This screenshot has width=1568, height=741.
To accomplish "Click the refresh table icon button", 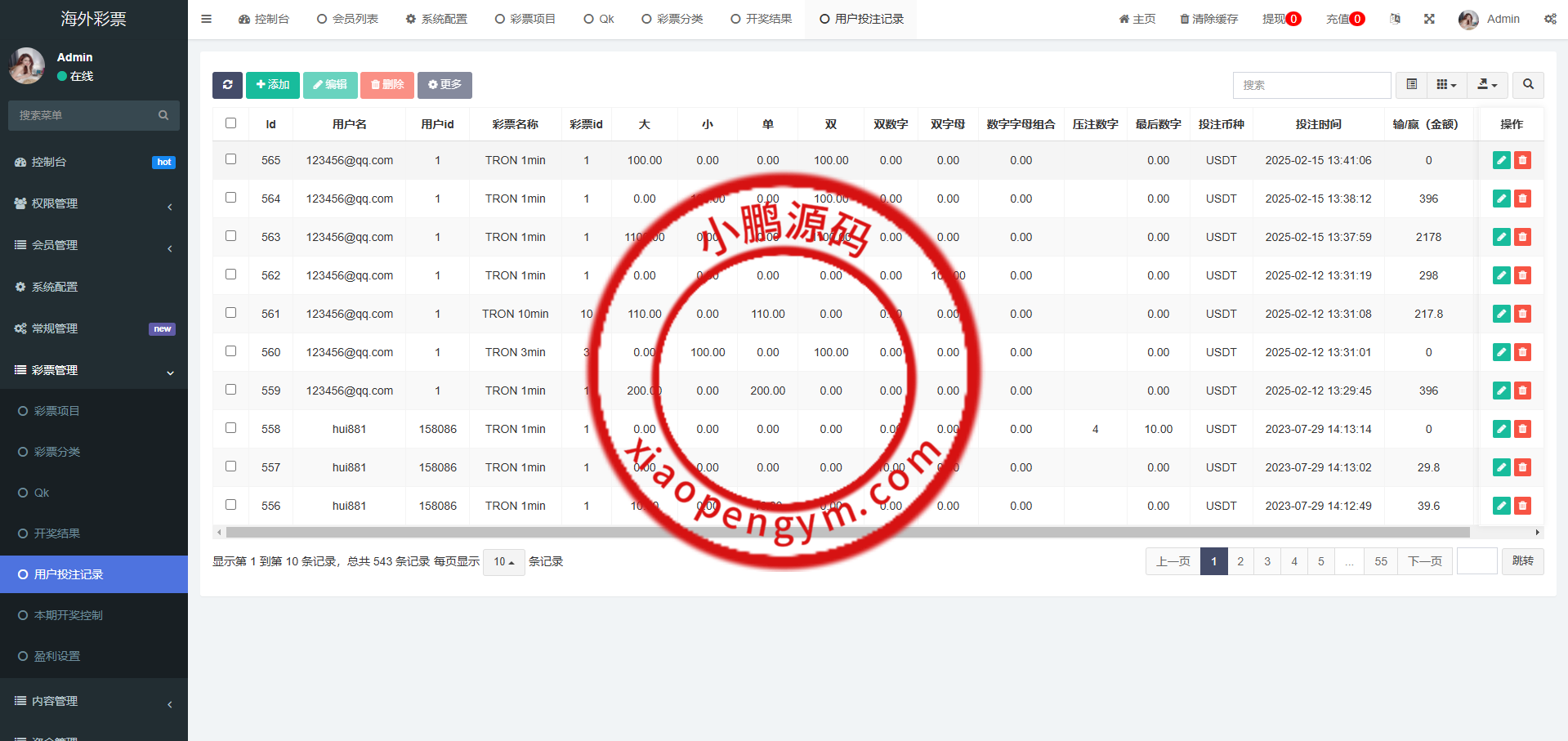I will [227, 85].
